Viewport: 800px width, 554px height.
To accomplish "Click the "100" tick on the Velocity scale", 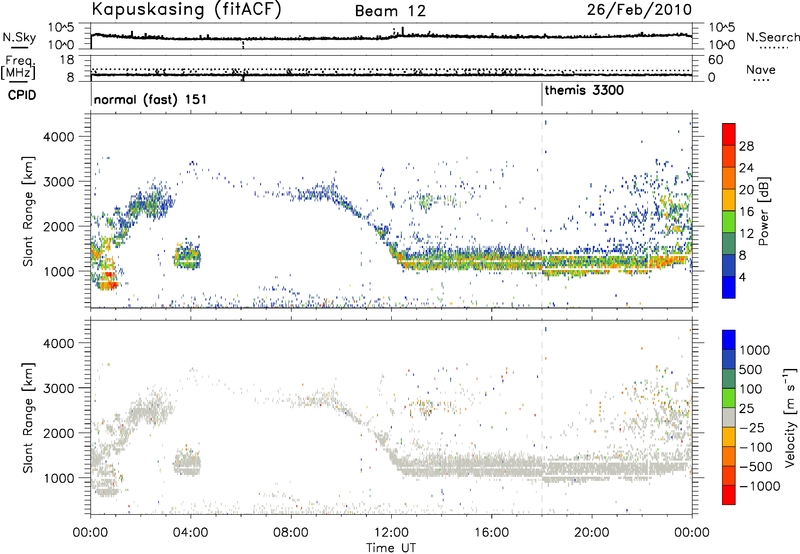I will [751, 389].
